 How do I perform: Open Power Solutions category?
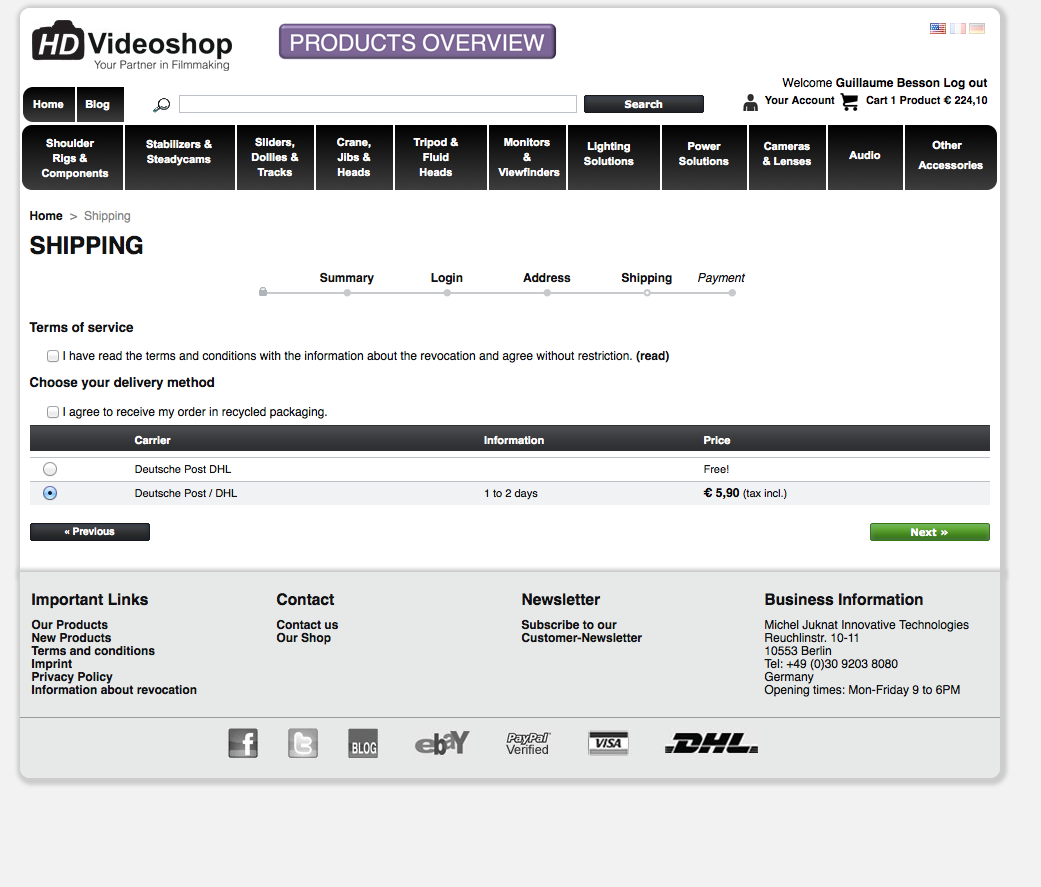coord(704,158)
